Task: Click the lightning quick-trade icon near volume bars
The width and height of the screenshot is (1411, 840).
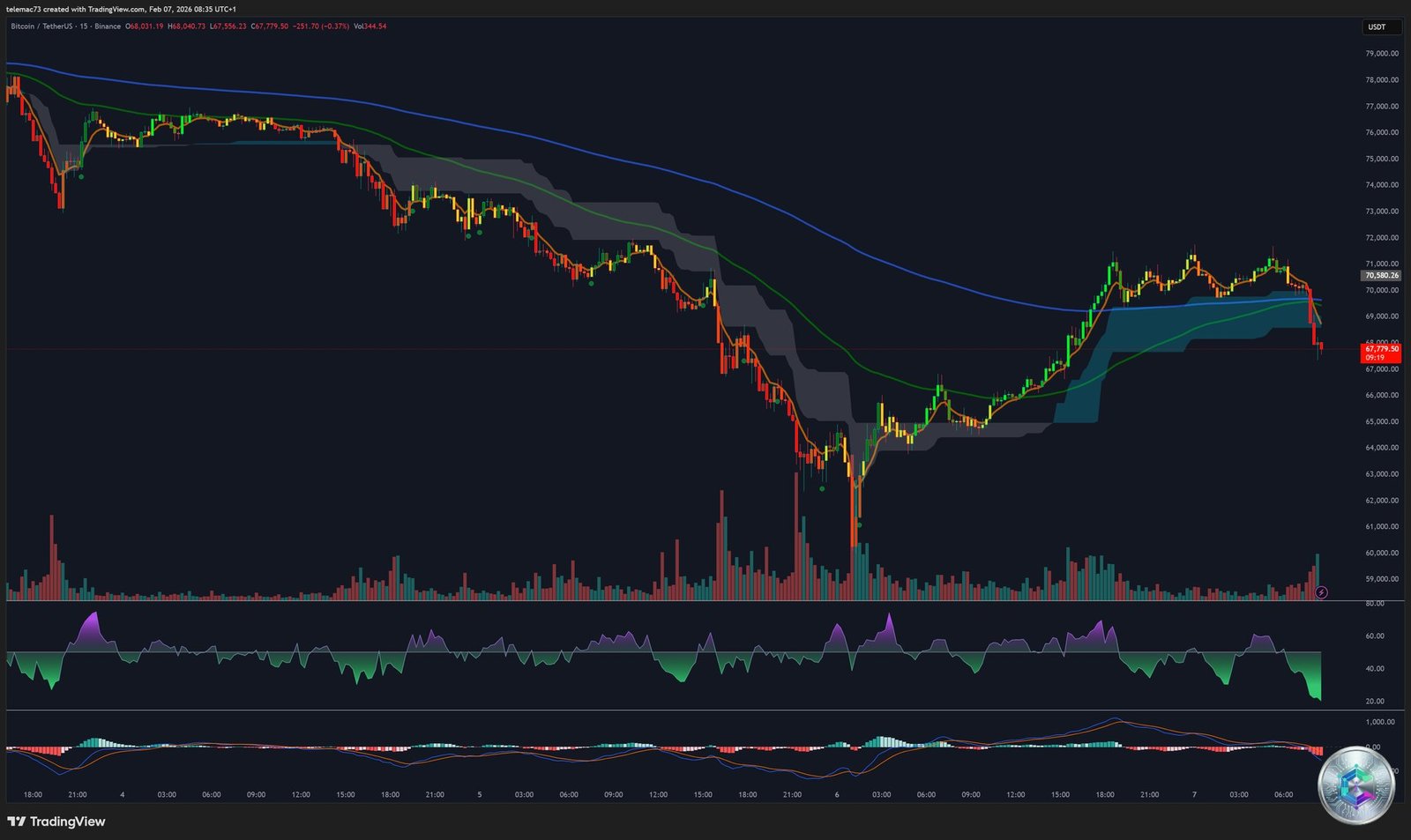Action: click(x=1320, y=593)
